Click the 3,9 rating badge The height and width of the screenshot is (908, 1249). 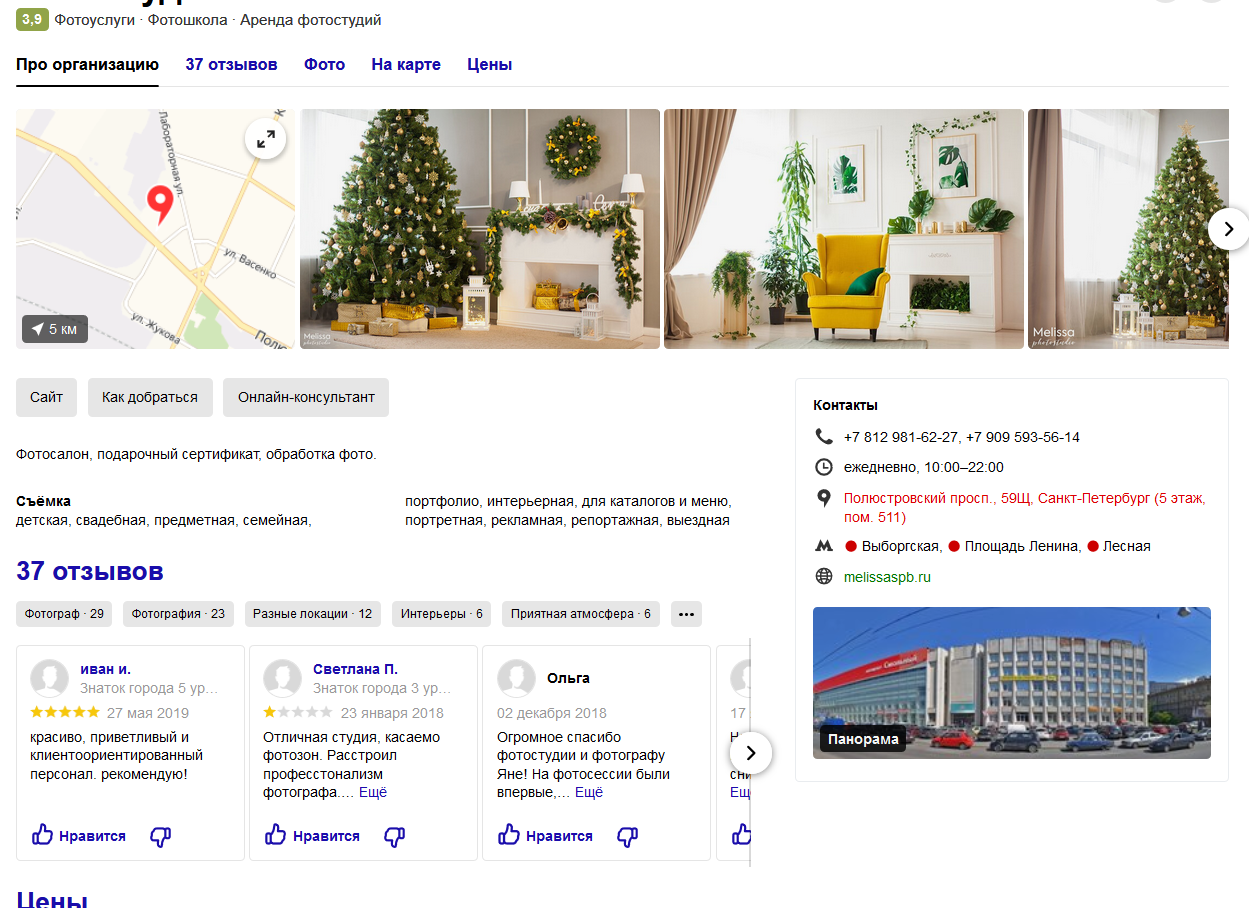pyautogui.click(x=32, y=19)
